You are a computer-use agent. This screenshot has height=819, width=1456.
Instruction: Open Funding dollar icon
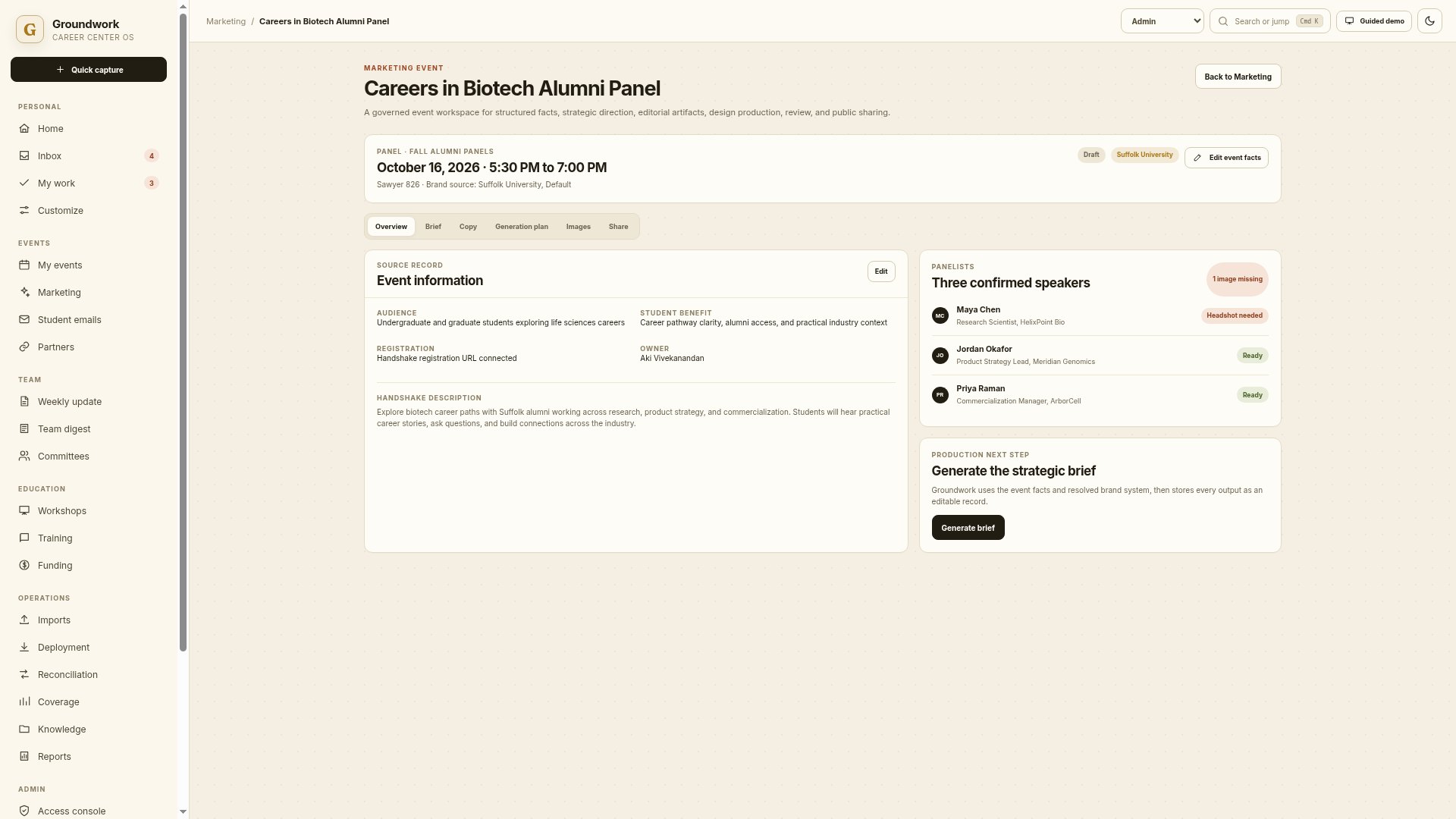24,565
